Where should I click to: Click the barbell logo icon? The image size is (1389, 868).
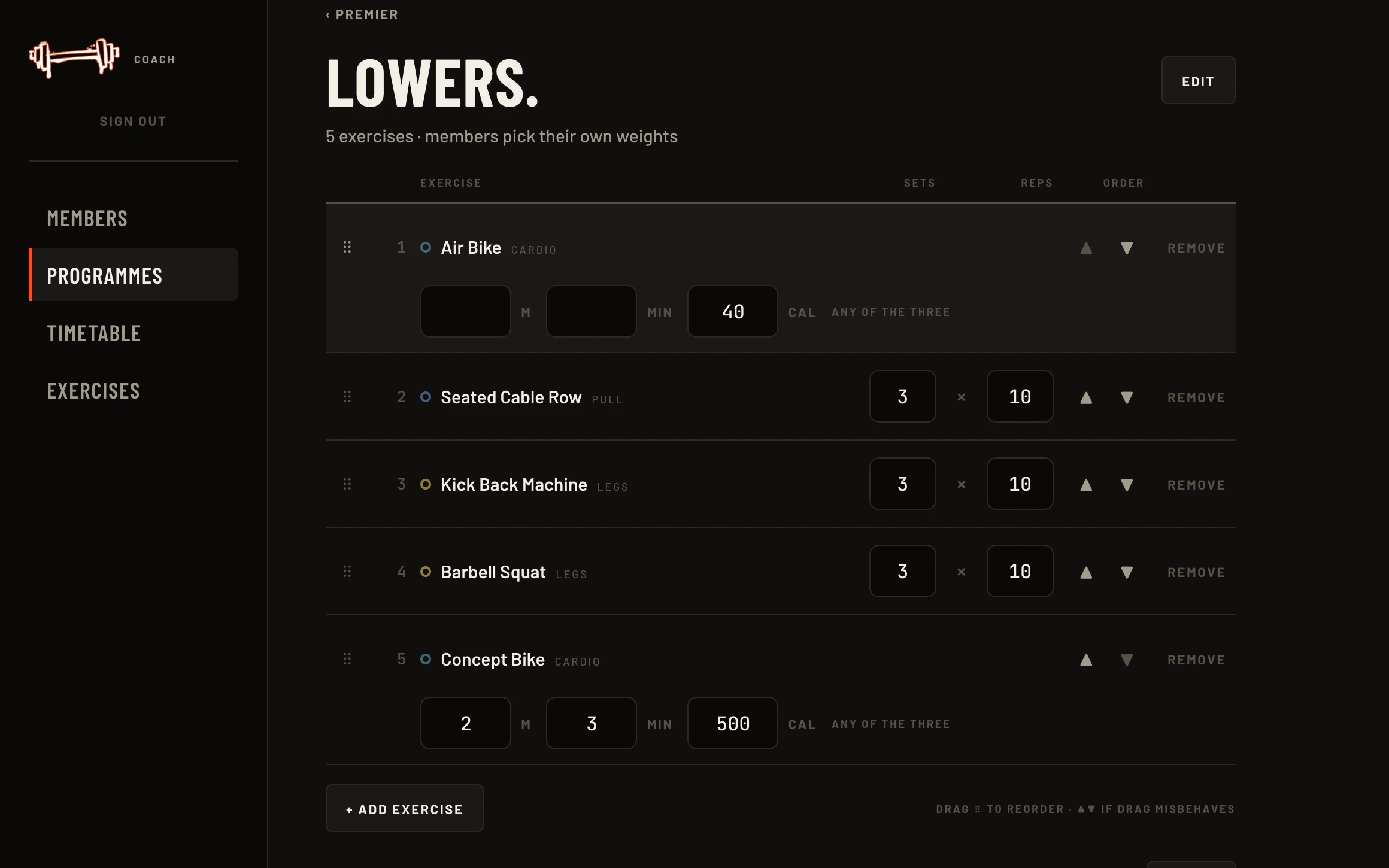[74, 58]
